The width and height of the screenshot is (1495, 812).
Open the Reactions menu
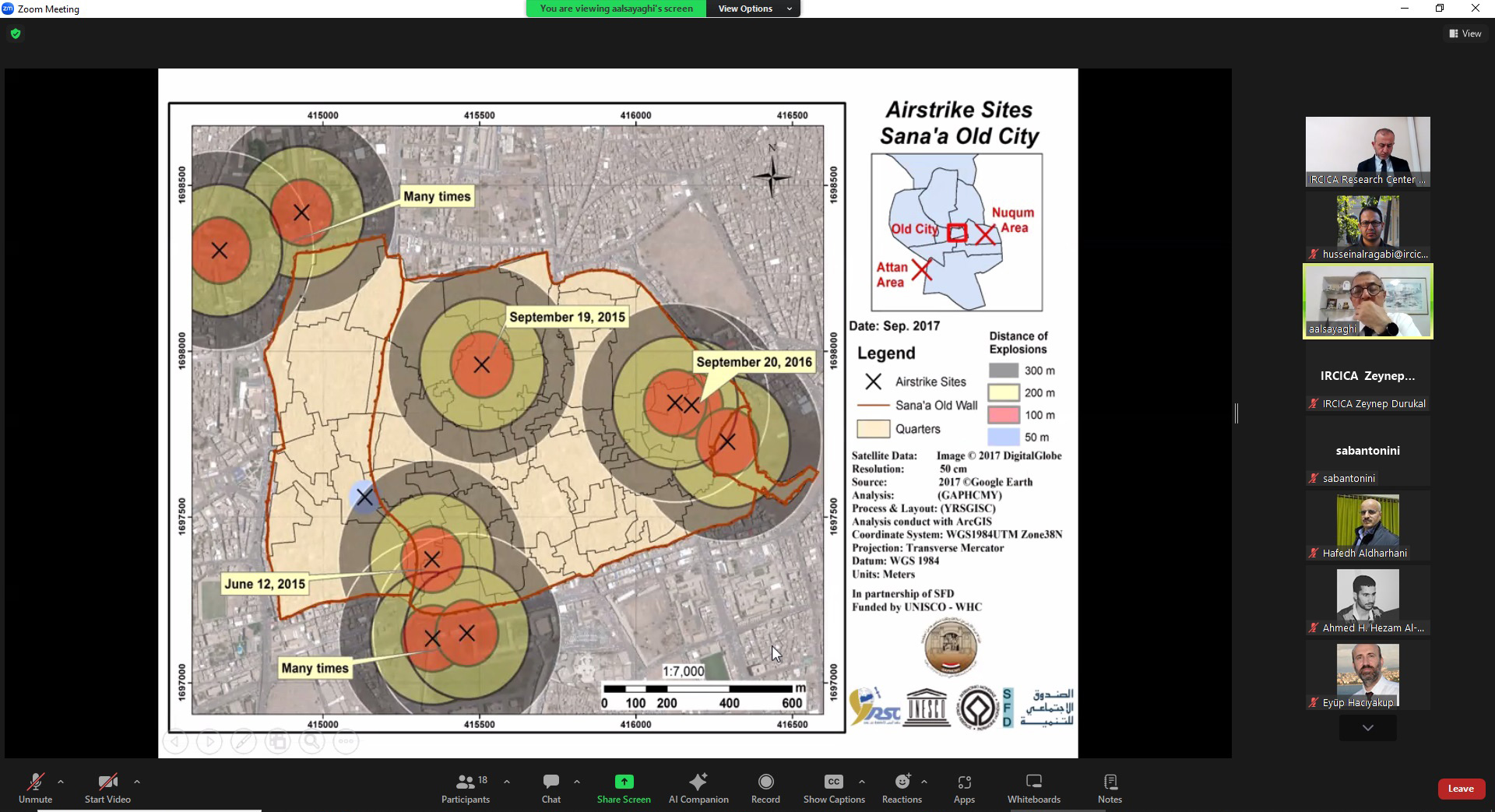pos(902,788)
